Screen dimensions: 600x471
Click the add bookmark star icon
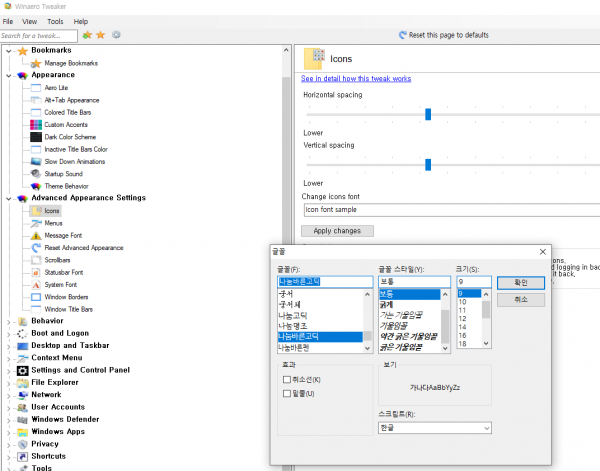coord(87,35)
